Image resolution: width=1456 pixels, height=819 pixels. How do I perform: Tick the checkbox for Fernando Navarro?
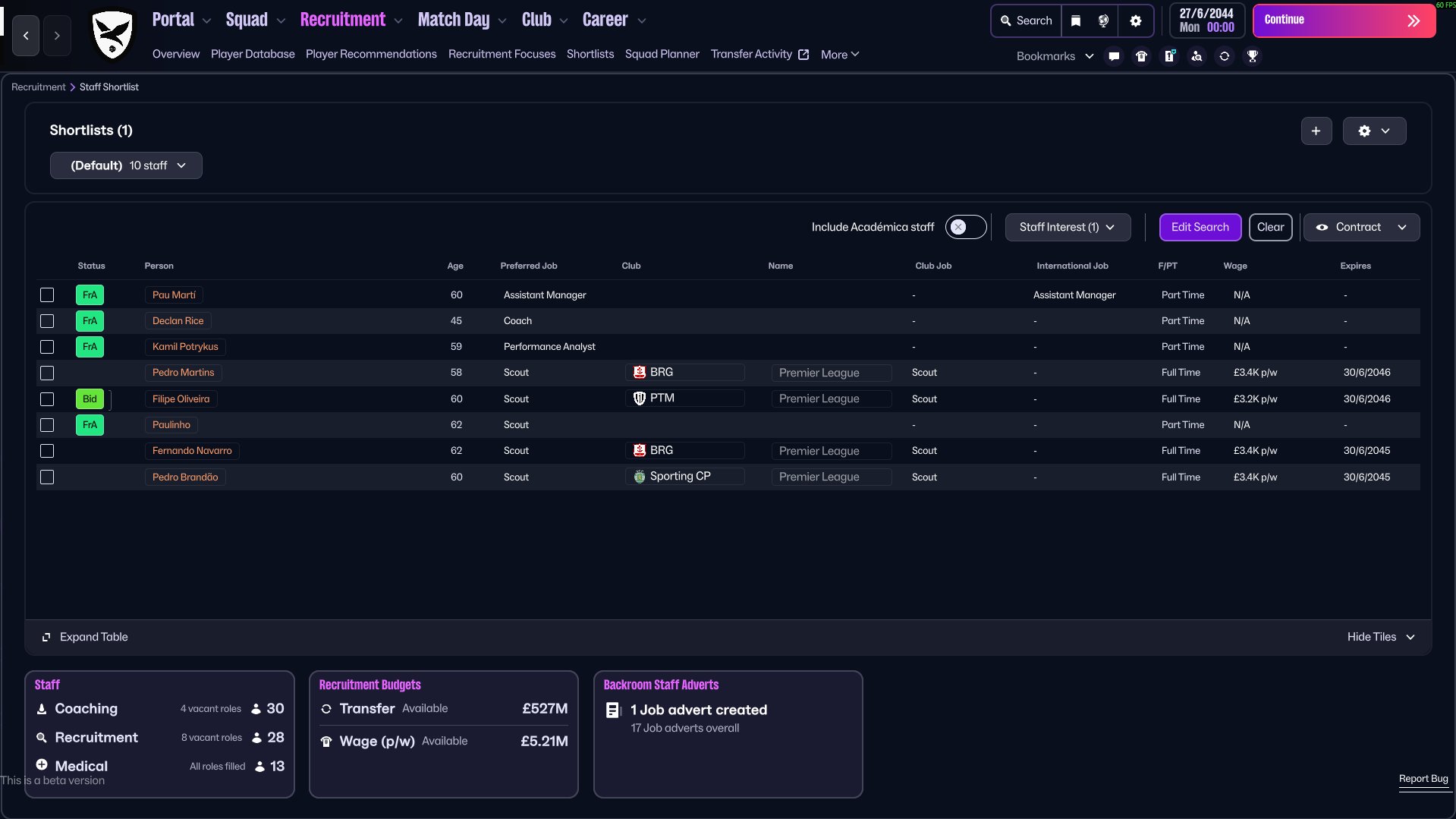(47, 451)
